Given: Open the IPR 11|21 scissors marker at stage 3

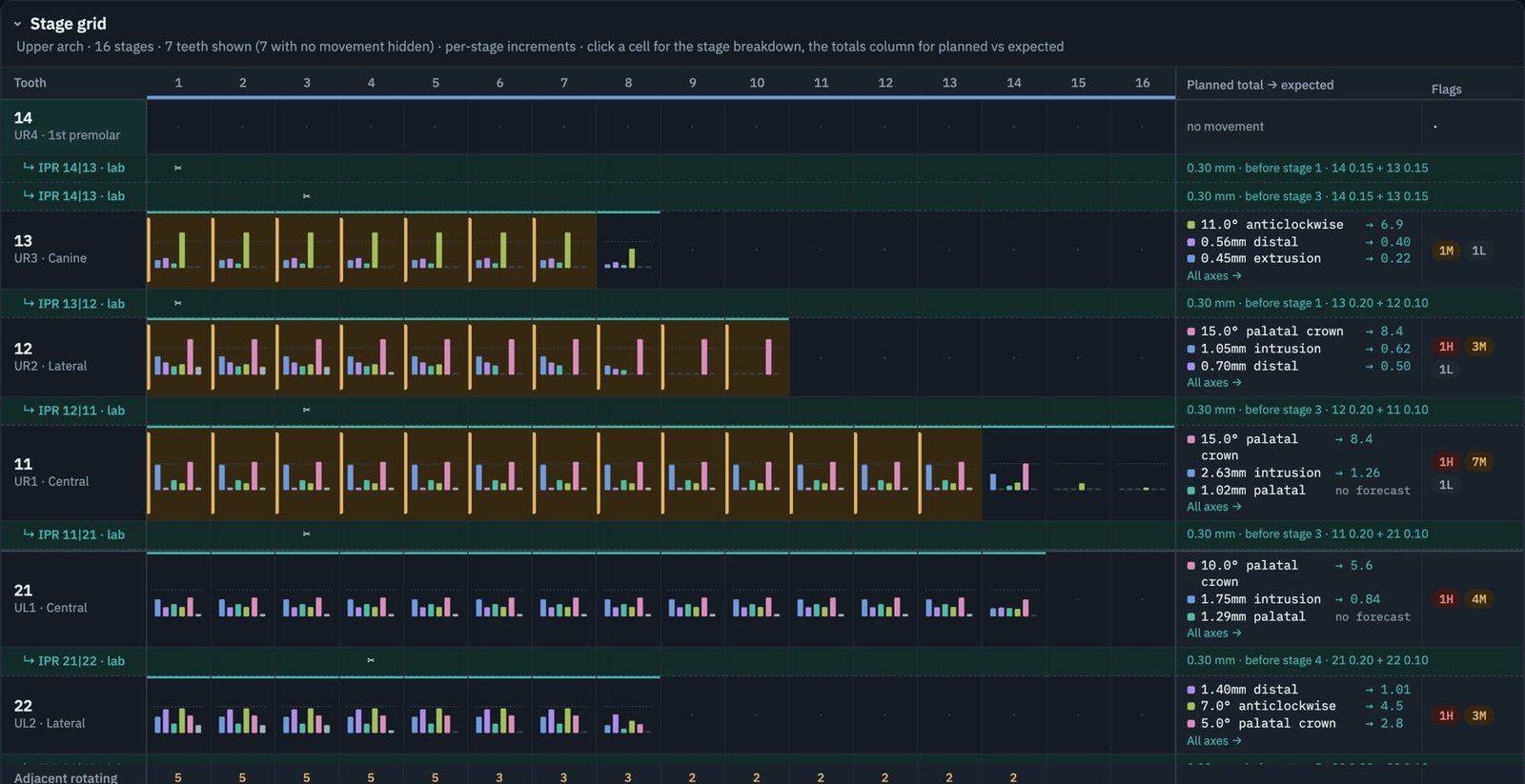Looking at the screenshot, I should (x=306, y=534).
